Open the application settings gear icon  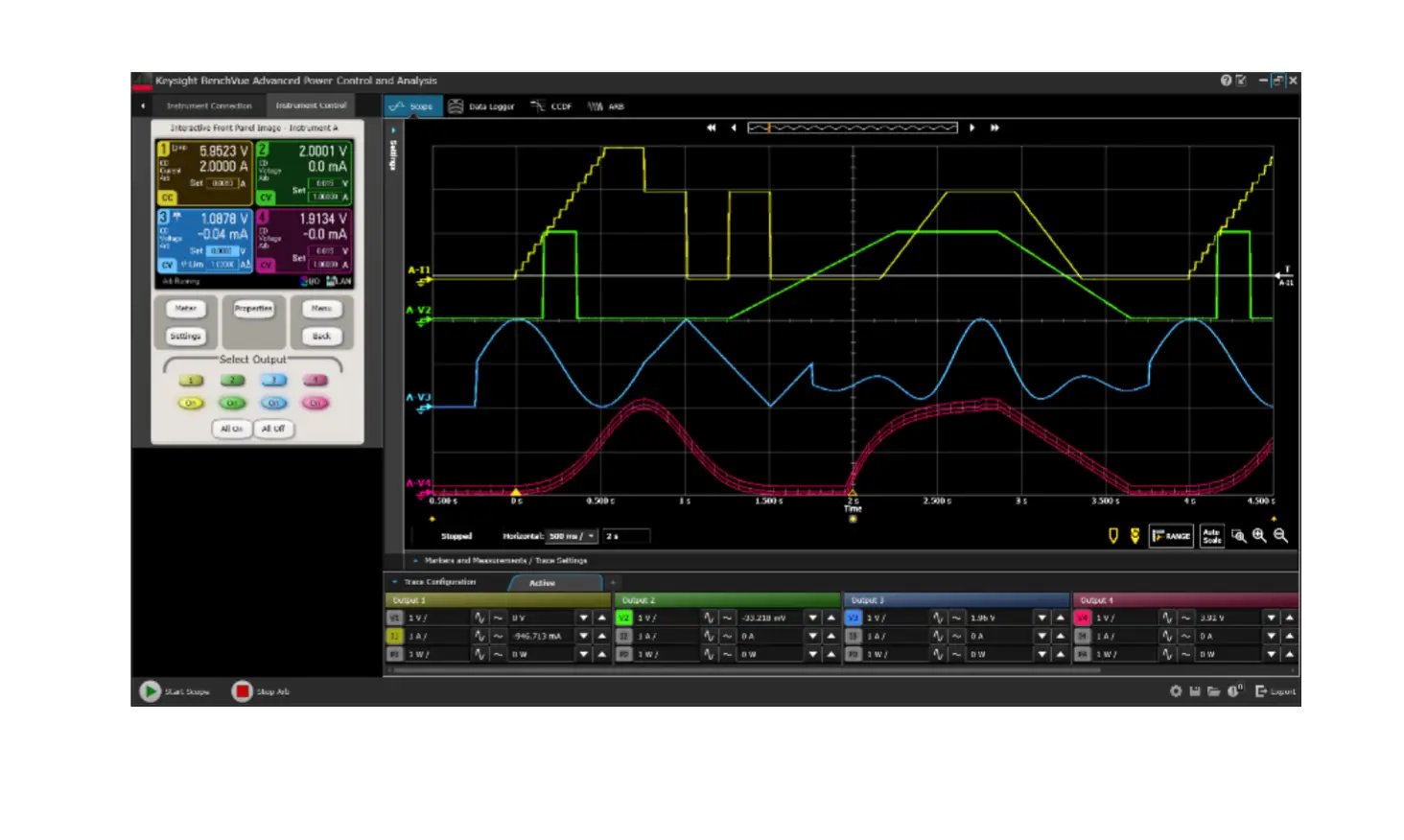tap(1175, 691)
